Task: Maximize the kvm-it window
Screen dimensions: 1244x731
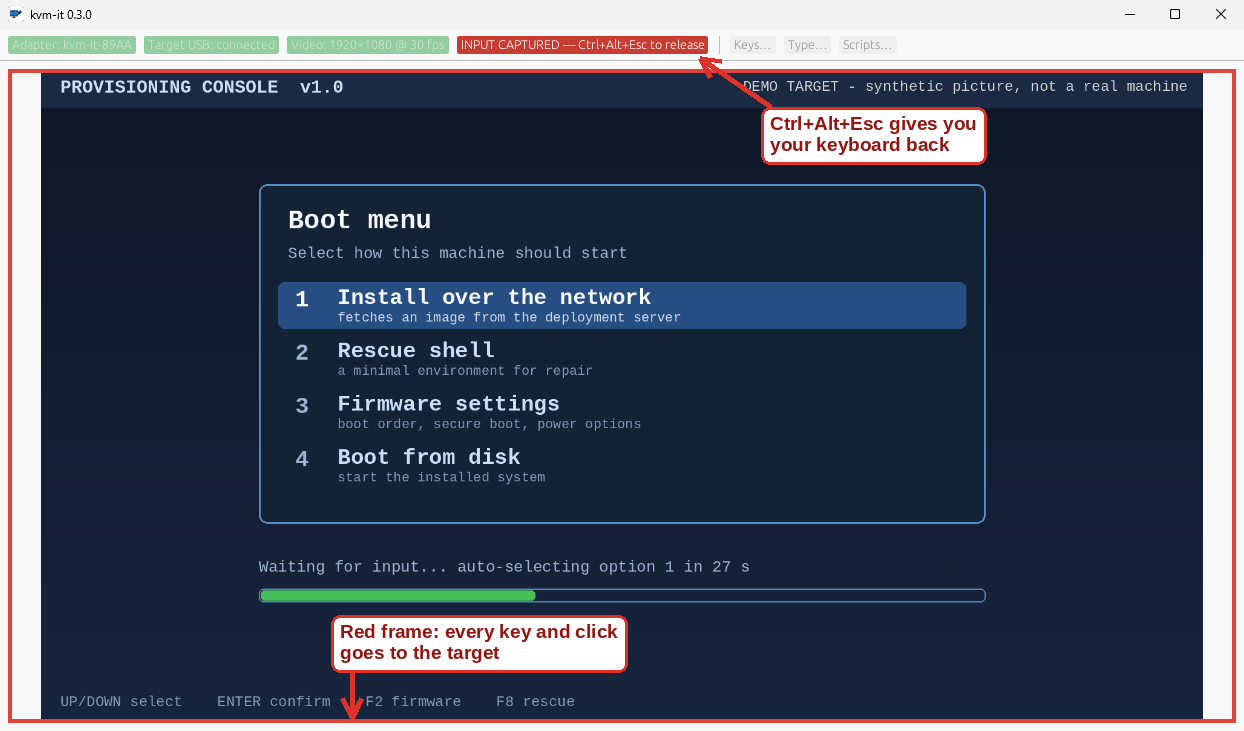Action: (x=1175, y=14)
